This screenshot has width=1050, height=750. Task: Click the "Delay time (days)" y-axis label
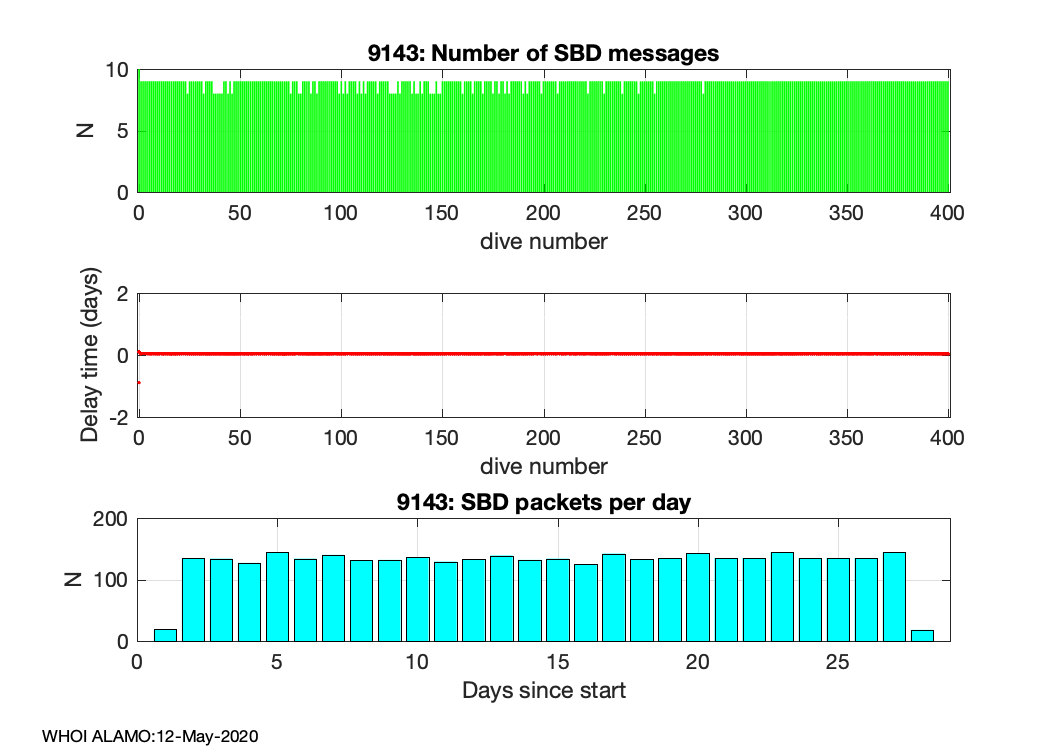[x=91, y=355]
